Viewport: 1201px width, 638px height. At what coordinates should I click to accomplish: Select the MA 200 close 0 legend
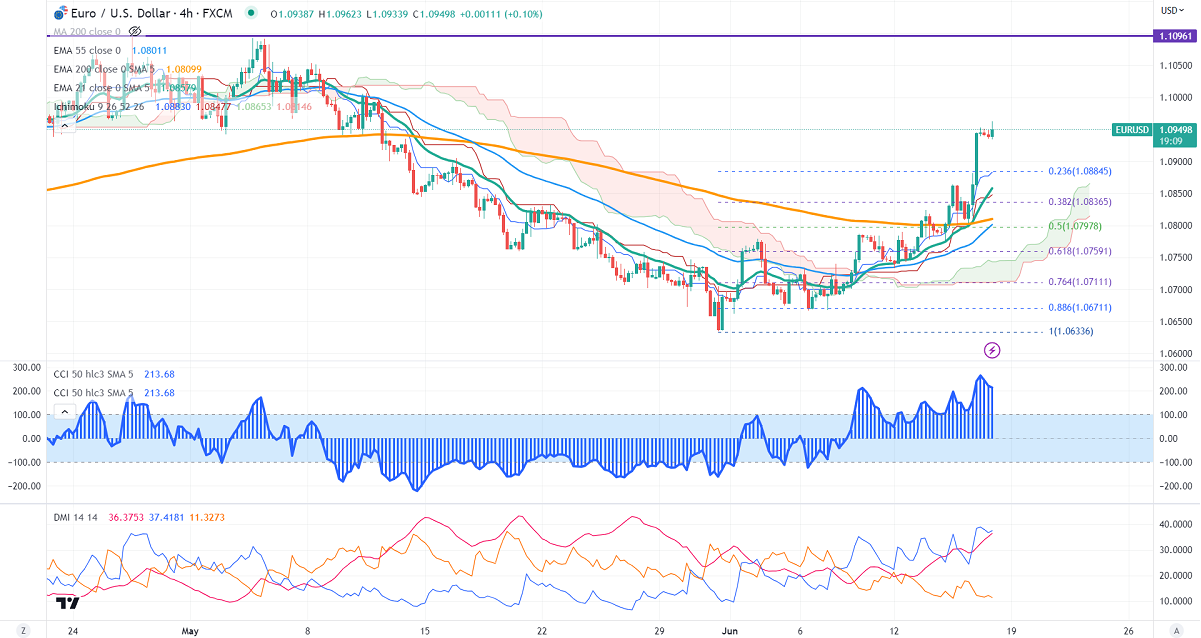(85, 31)
